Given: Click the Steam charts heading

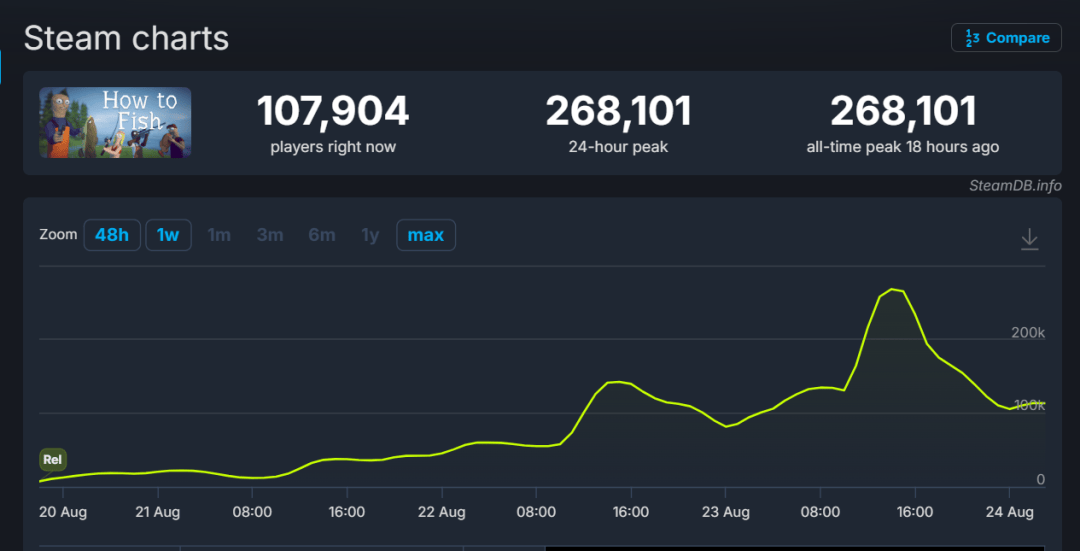Looking at the screenshot, I should 126,39.
